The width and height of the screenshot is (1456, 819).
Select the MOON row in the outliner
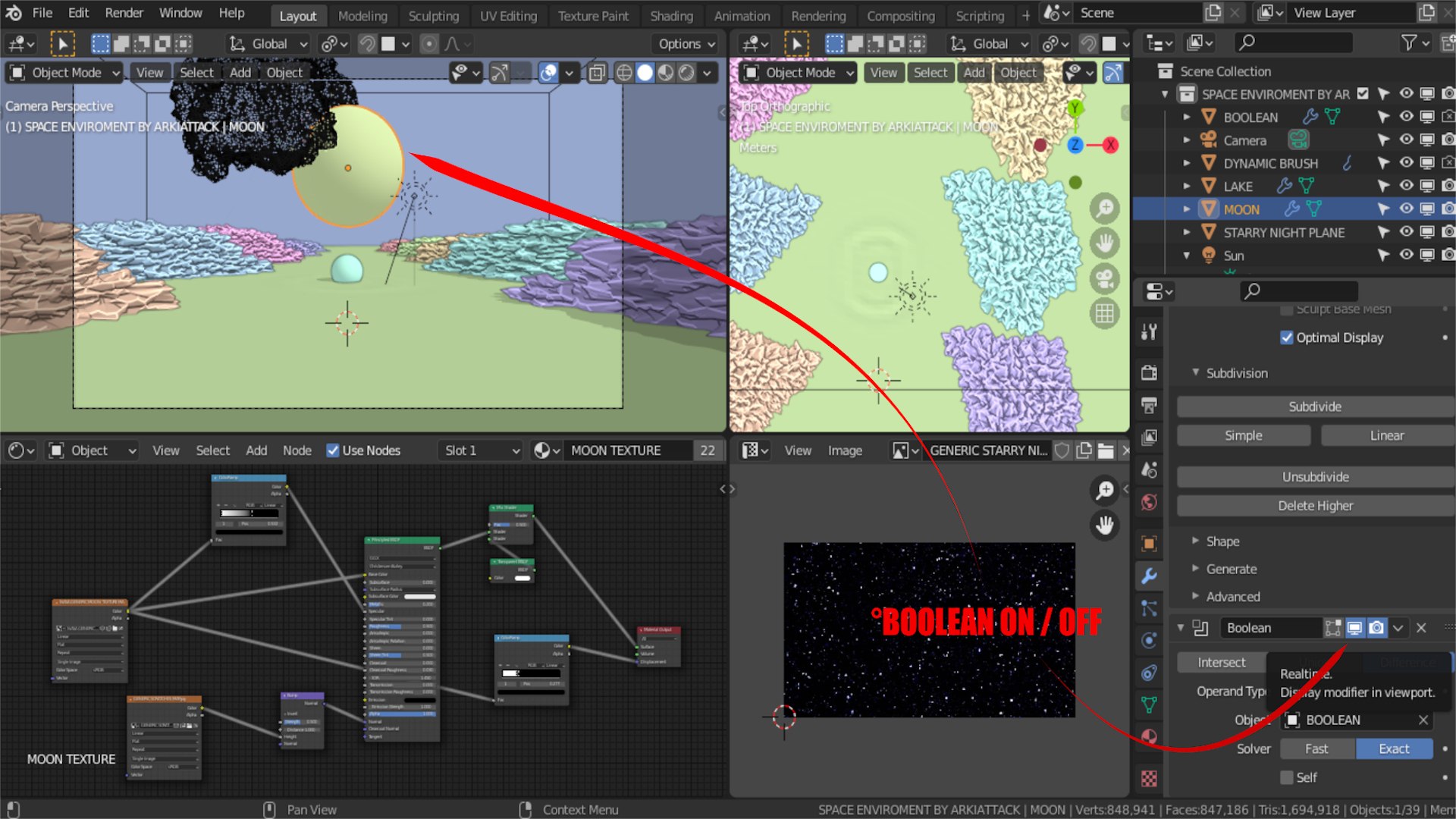click(1293, 209)
